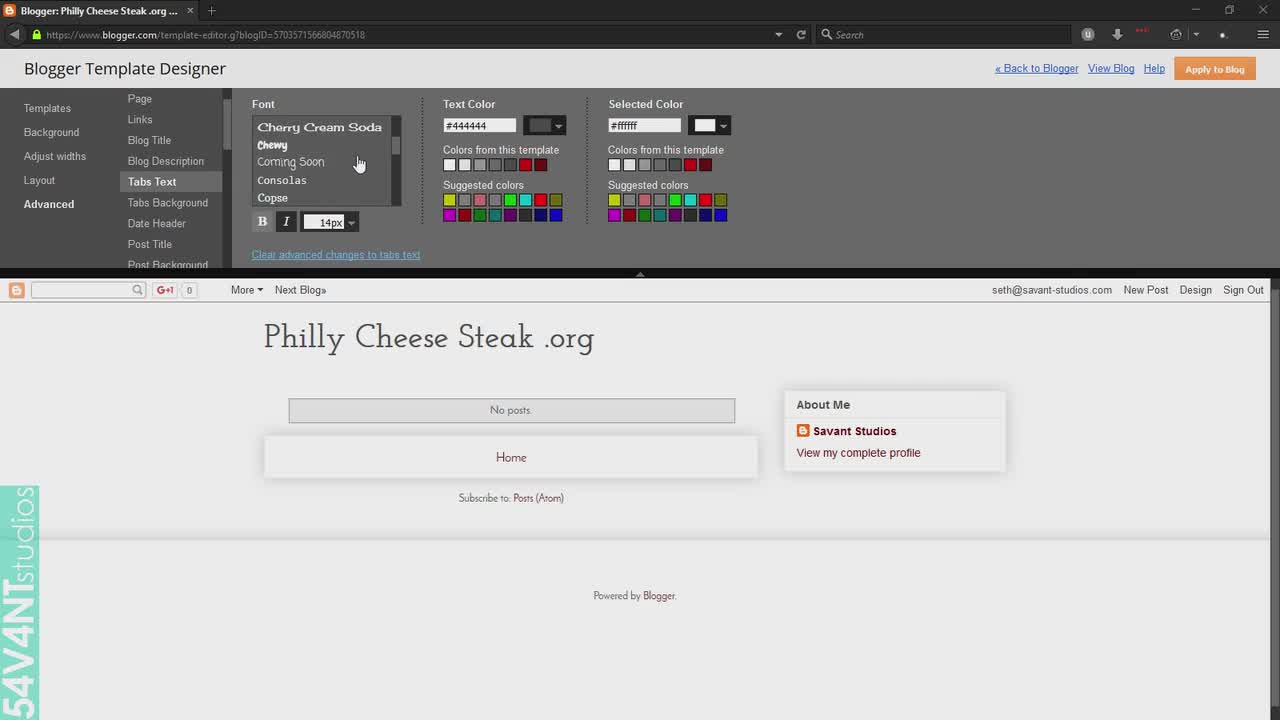This screenshot has height=720, width=1280.
Task: Choose the Coming Soon font
Action: (291, 162)
